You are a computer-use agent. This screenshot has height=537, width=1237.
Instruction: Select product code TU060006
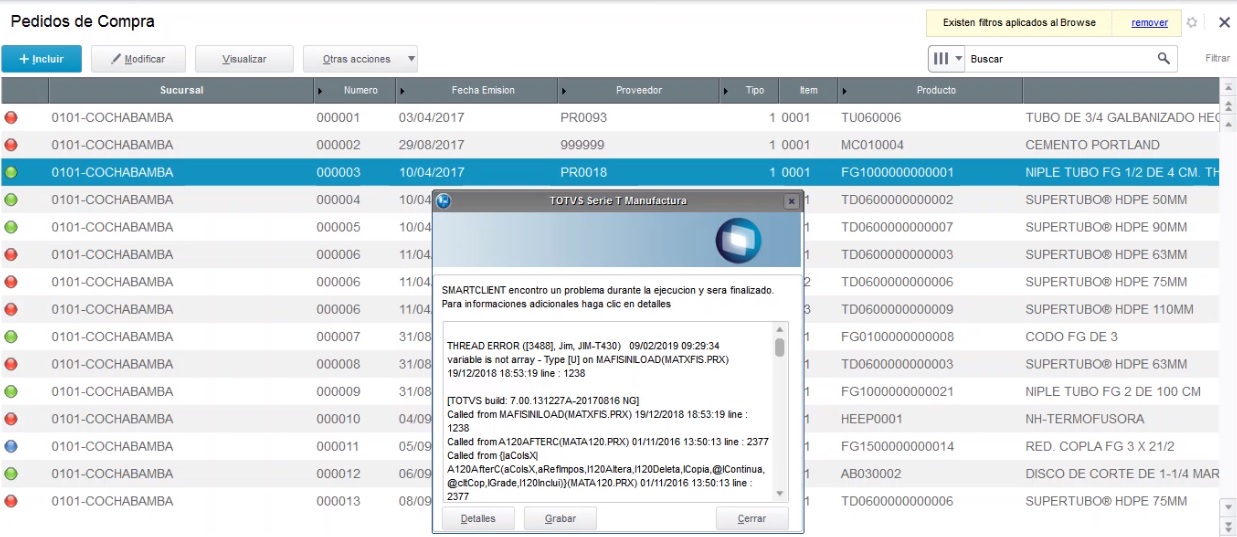(871, 117)
